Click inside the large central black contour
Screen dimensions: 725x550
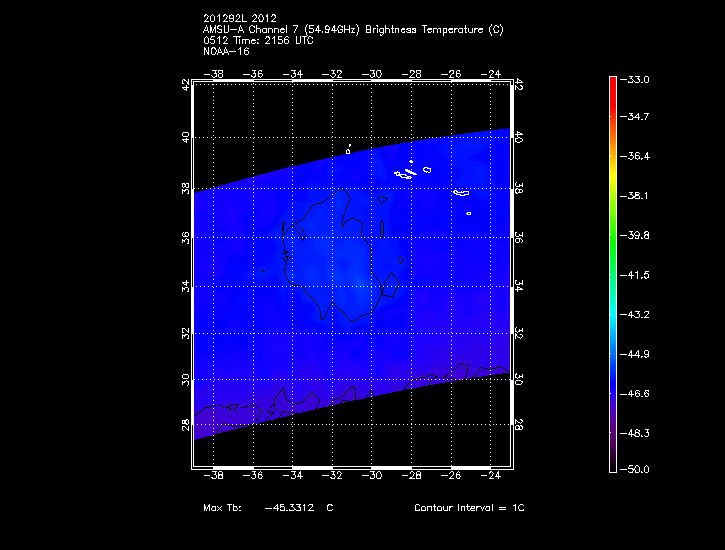[335, 265]
